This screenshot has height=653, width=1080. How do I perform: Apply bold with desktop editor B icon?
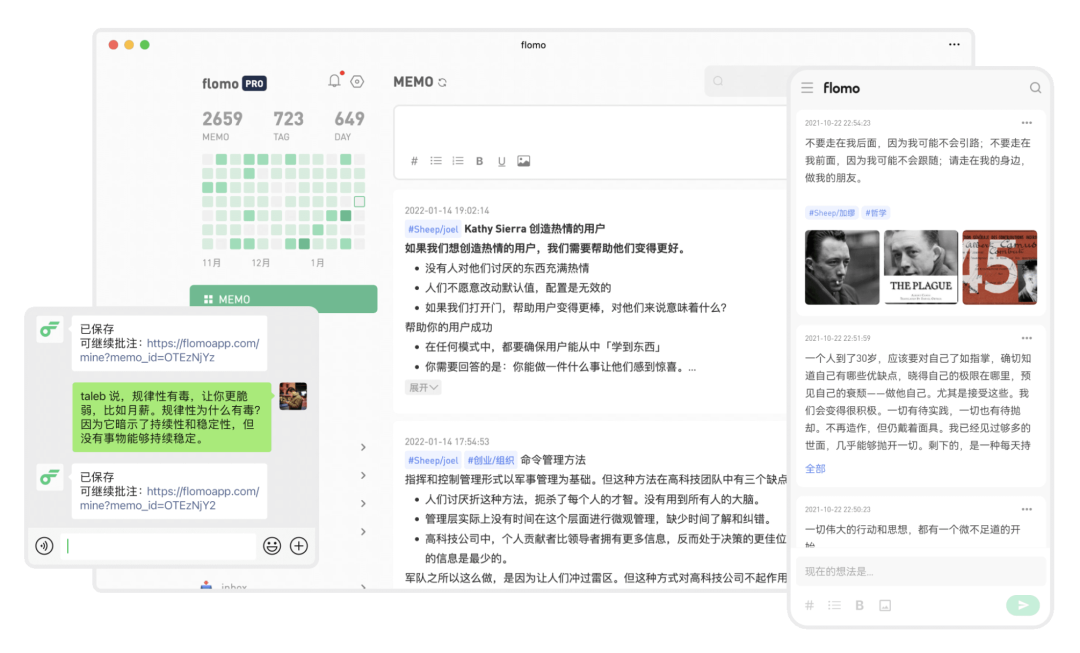(479, 161)
